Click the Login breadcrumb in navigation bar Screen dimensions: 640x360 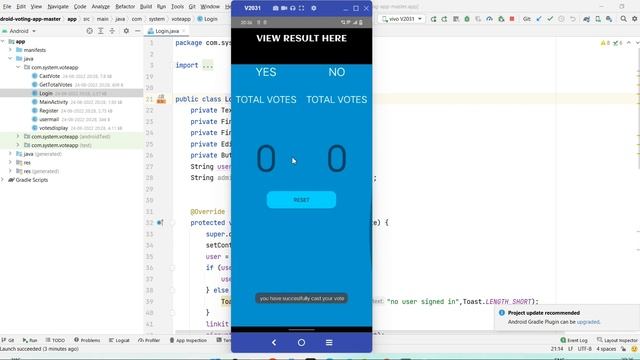[208, 19]
